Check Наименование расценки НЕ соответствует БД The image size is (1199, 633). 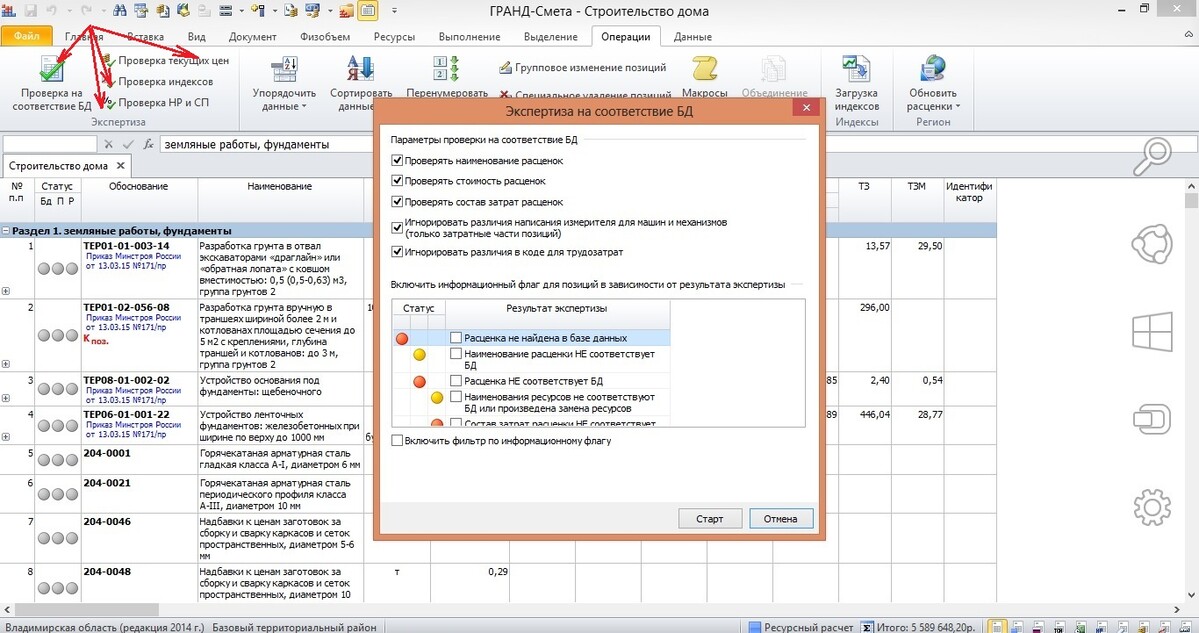[x=456, y=354]
